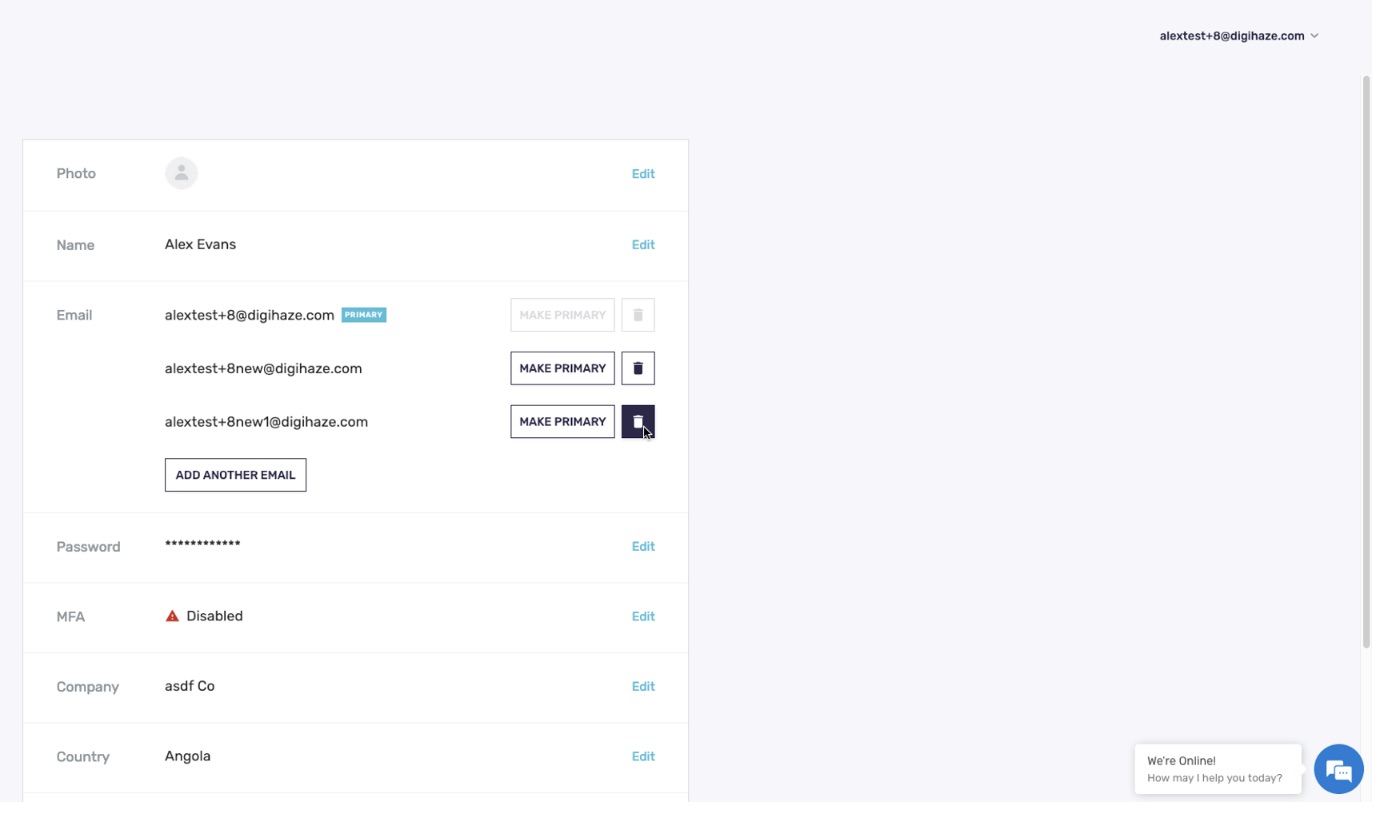1374x814 pixels.
Task: Make alextest+8new1@digihaze.com the primary email
Action: pyautogui.click(x=562, y=421)
